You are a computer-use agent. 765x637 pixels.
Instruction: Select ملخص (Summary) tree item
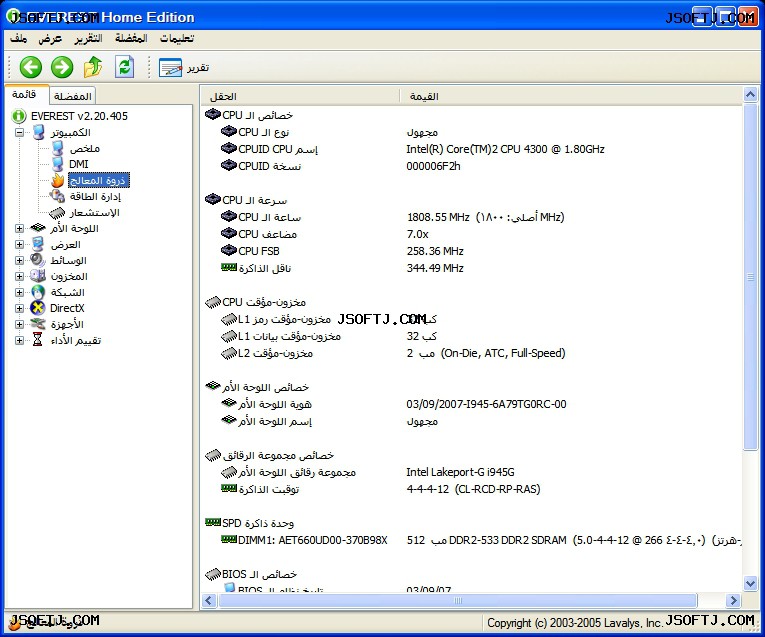(84, 148)
